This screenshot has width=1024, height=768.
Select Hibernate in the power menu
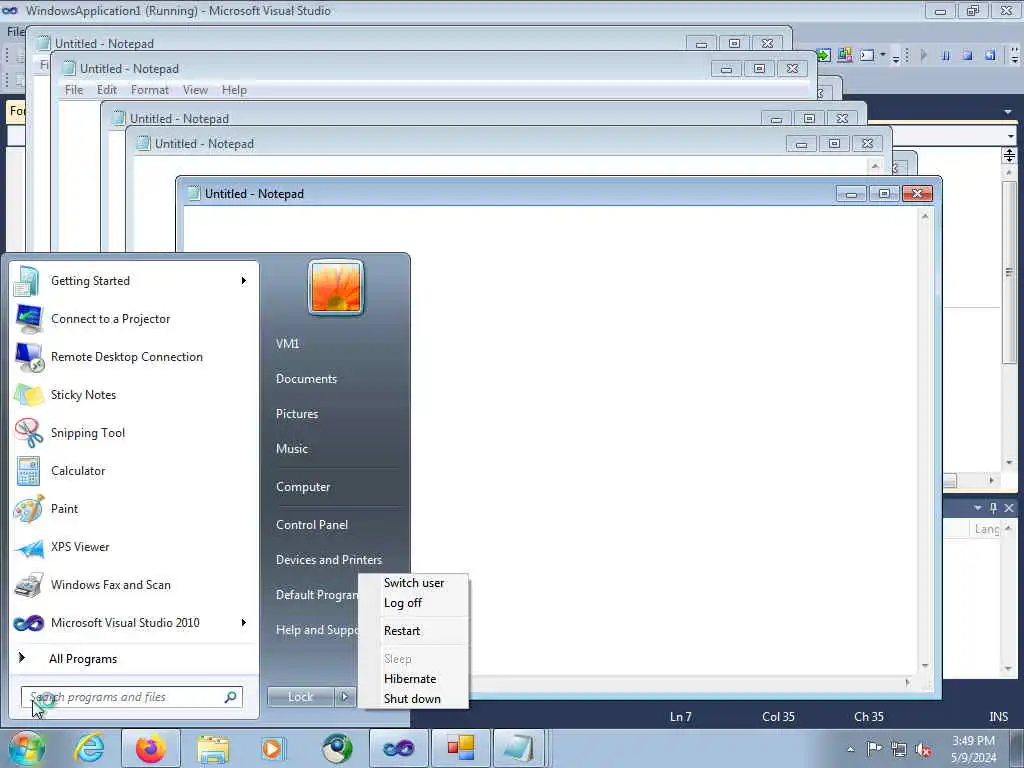(x=414, y=679)
